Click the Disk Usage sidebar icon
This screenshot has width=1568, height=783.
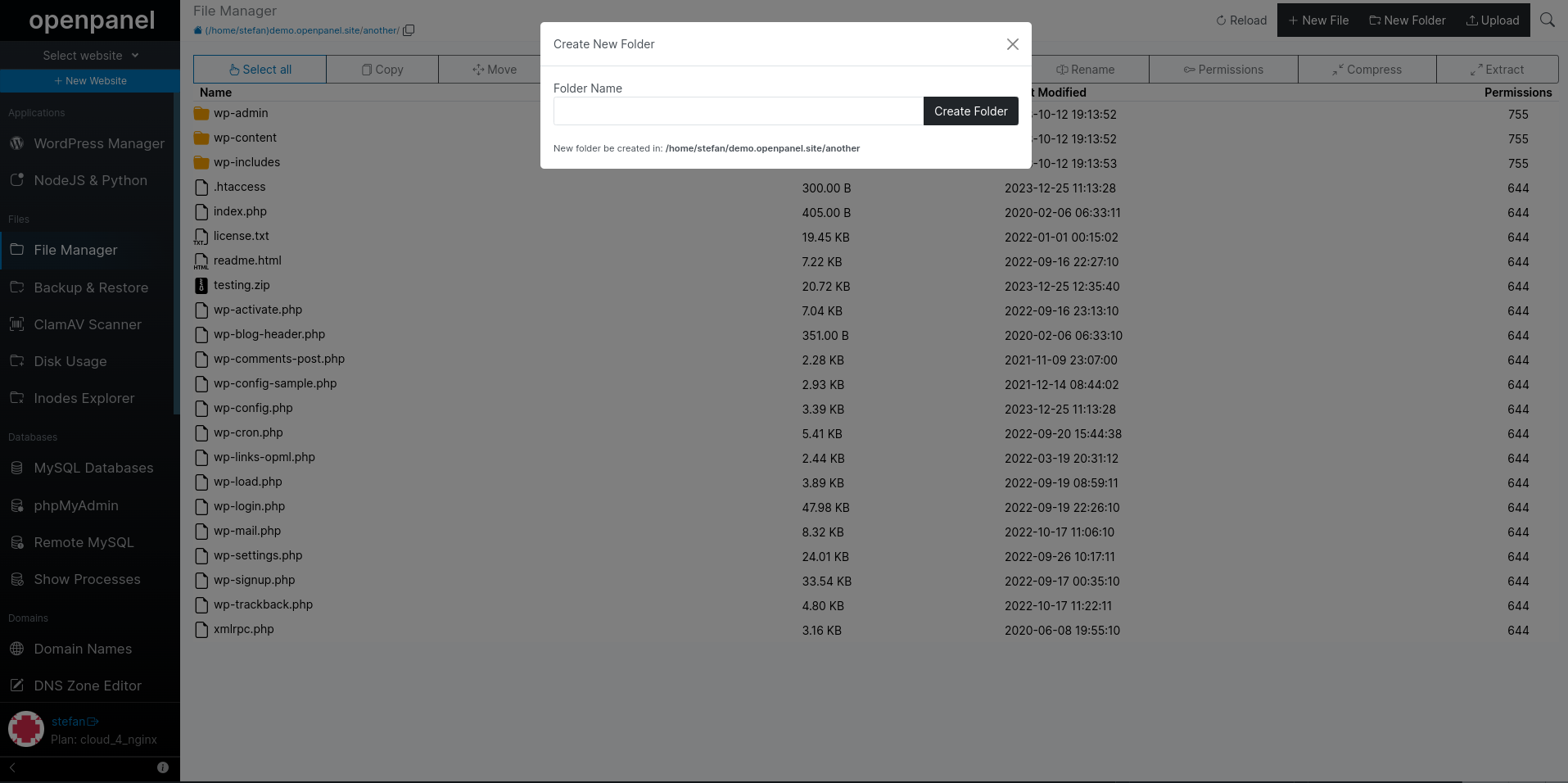click(x=16, y=361)
